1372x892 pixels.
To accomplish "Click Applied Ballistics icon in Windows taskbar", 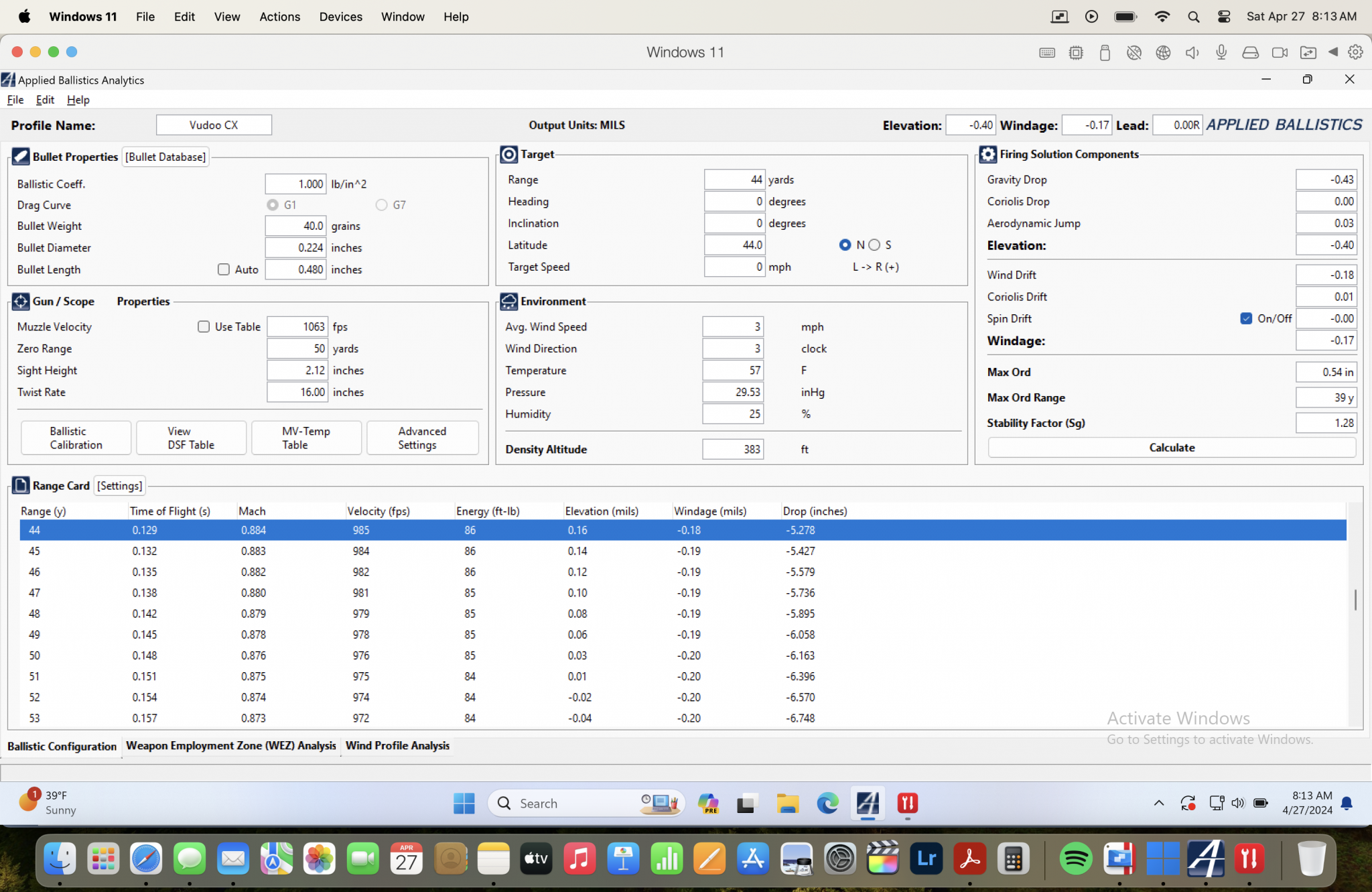I will tap(868, 803).
